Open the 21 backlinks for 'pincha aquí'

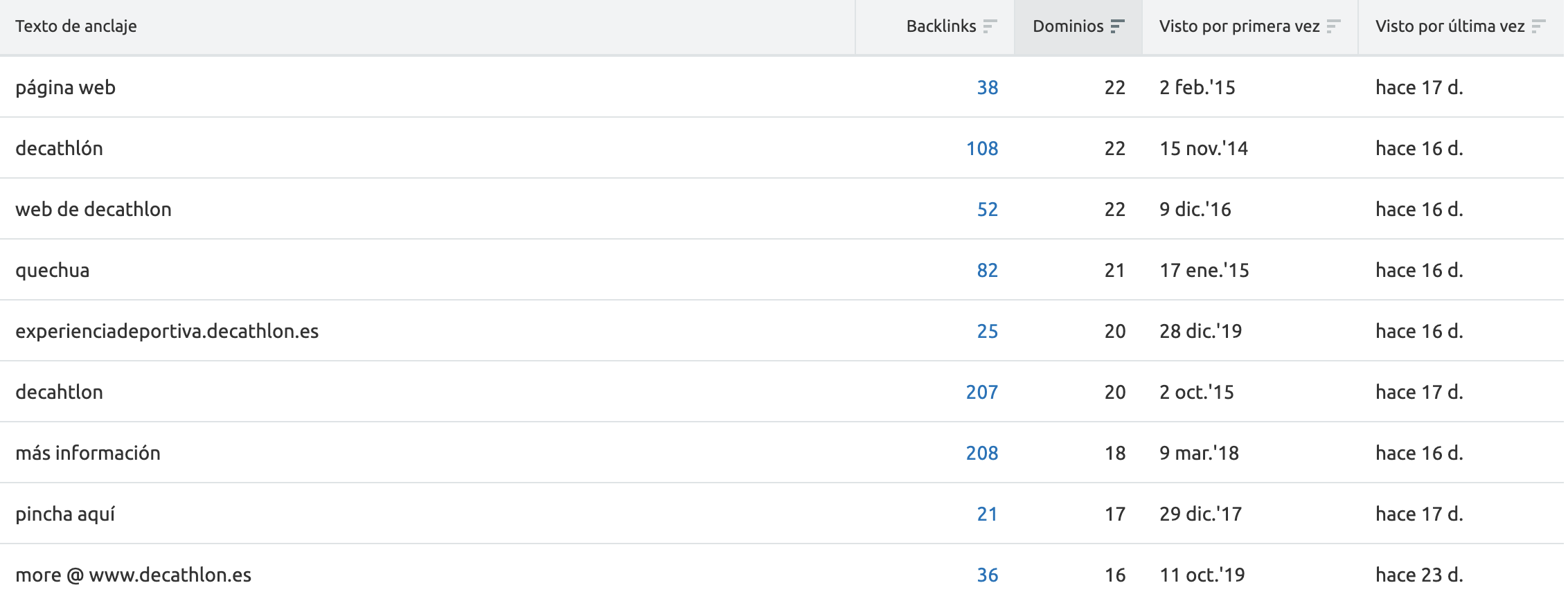tap(987, 514)
